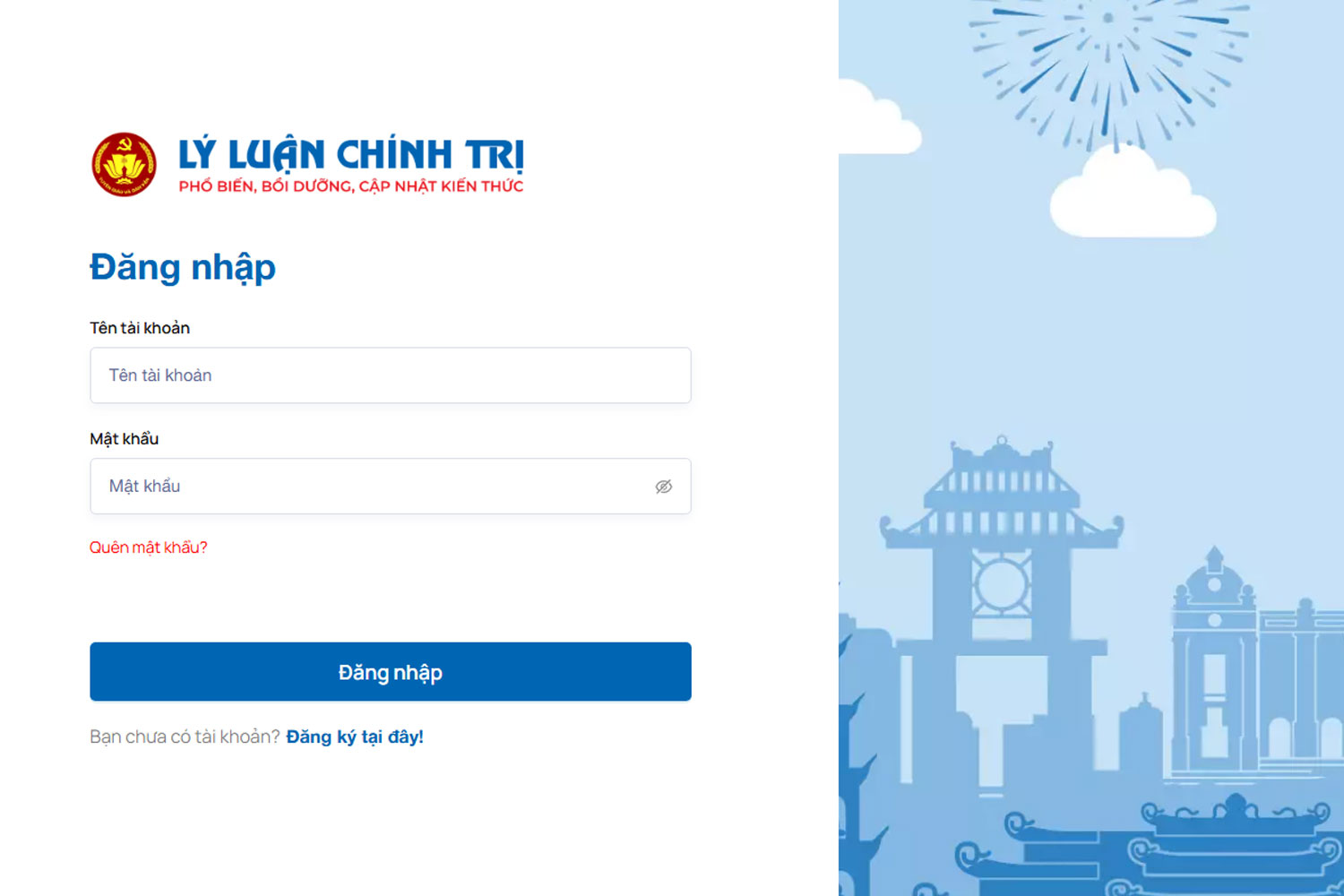Click the large Đăng nhập heading
This screenshot has width=1344, height=896.
(183, 268)
